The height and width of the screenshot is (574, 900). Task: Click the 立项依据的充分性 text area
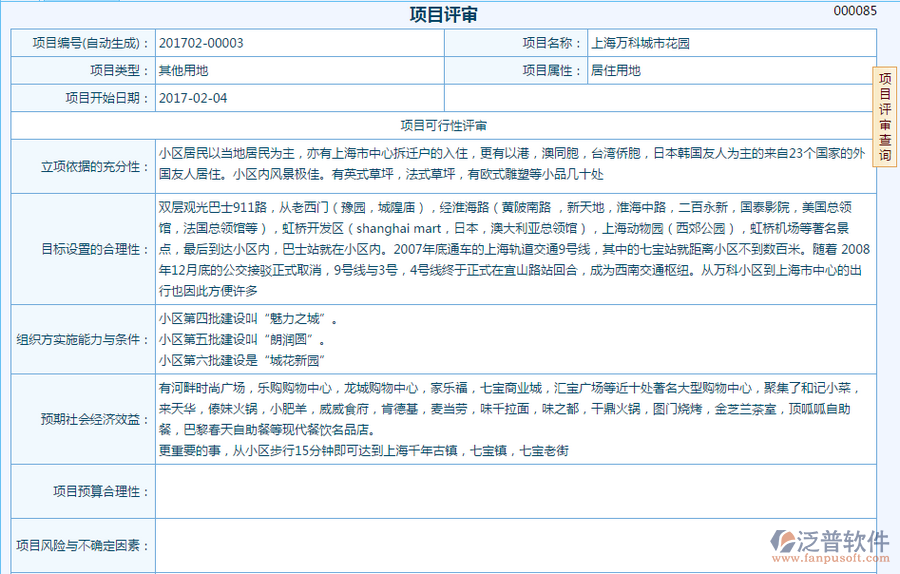coord(514,164)
